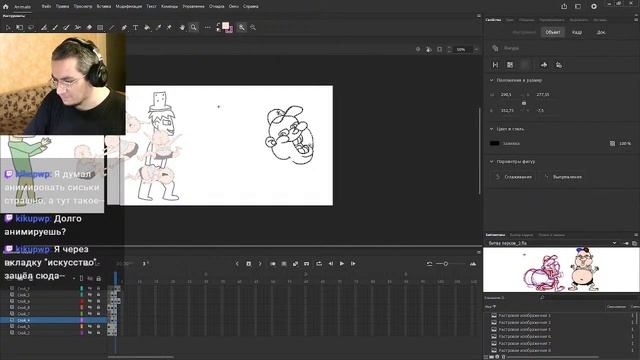Image resolution: width=640 pixels, height=360 pixels.
Task: Select the Free Transform tool
Action: (x=20, y=27)
